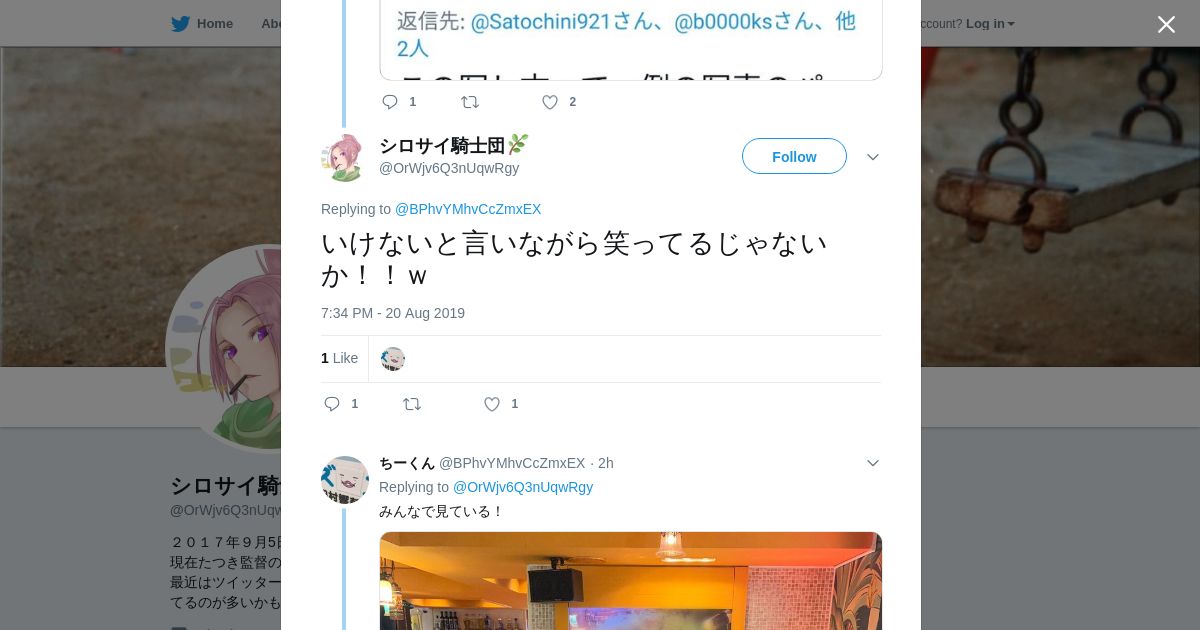Reply to the main tweet via speech bubble icon
The height and width of the screenshot is (630, 1200).
(332, 404)
